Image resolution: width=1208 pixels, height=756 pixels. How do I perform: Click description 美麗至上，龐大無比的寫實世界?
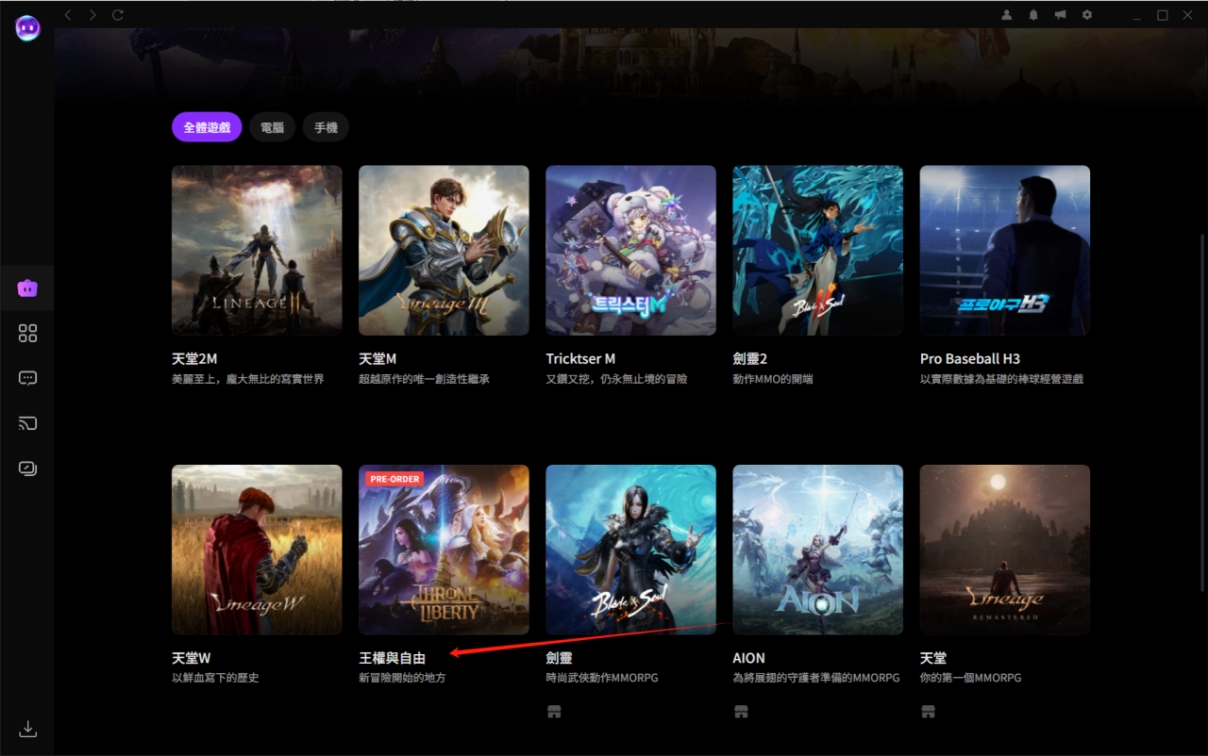tap(248, 379)
